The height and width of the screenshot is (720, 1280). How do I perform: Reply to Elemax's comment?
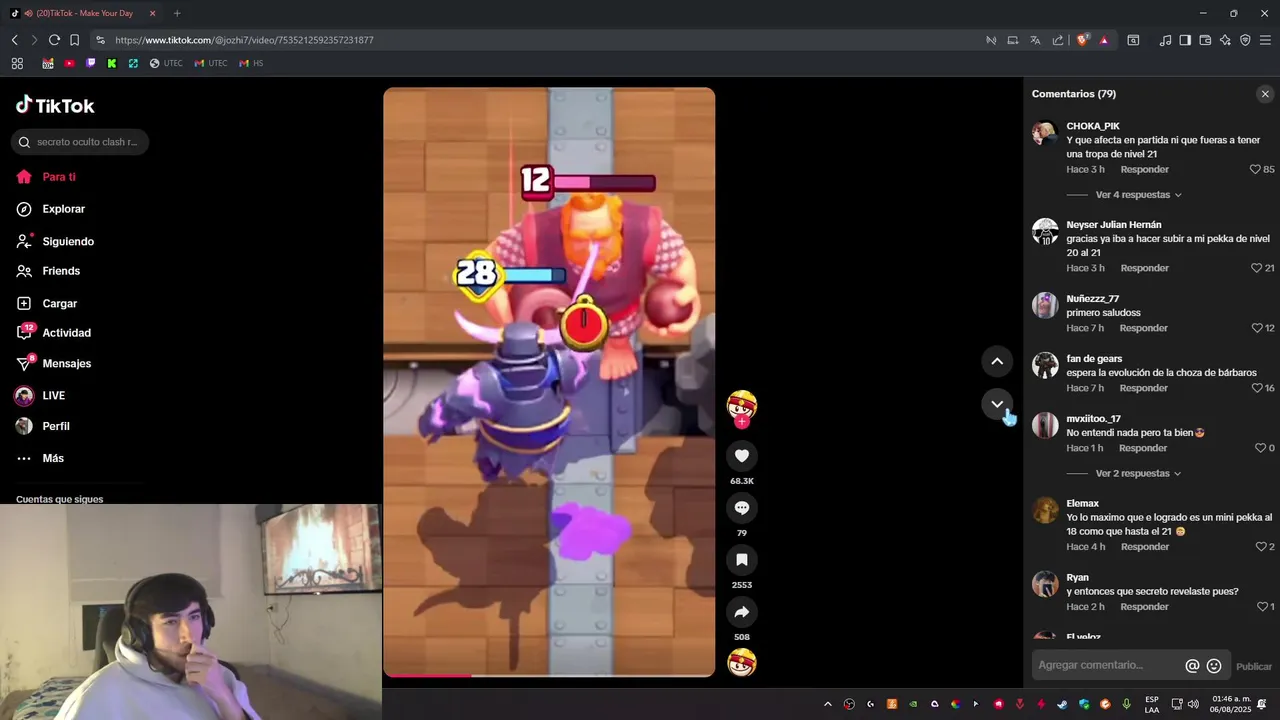(1145, 547)
